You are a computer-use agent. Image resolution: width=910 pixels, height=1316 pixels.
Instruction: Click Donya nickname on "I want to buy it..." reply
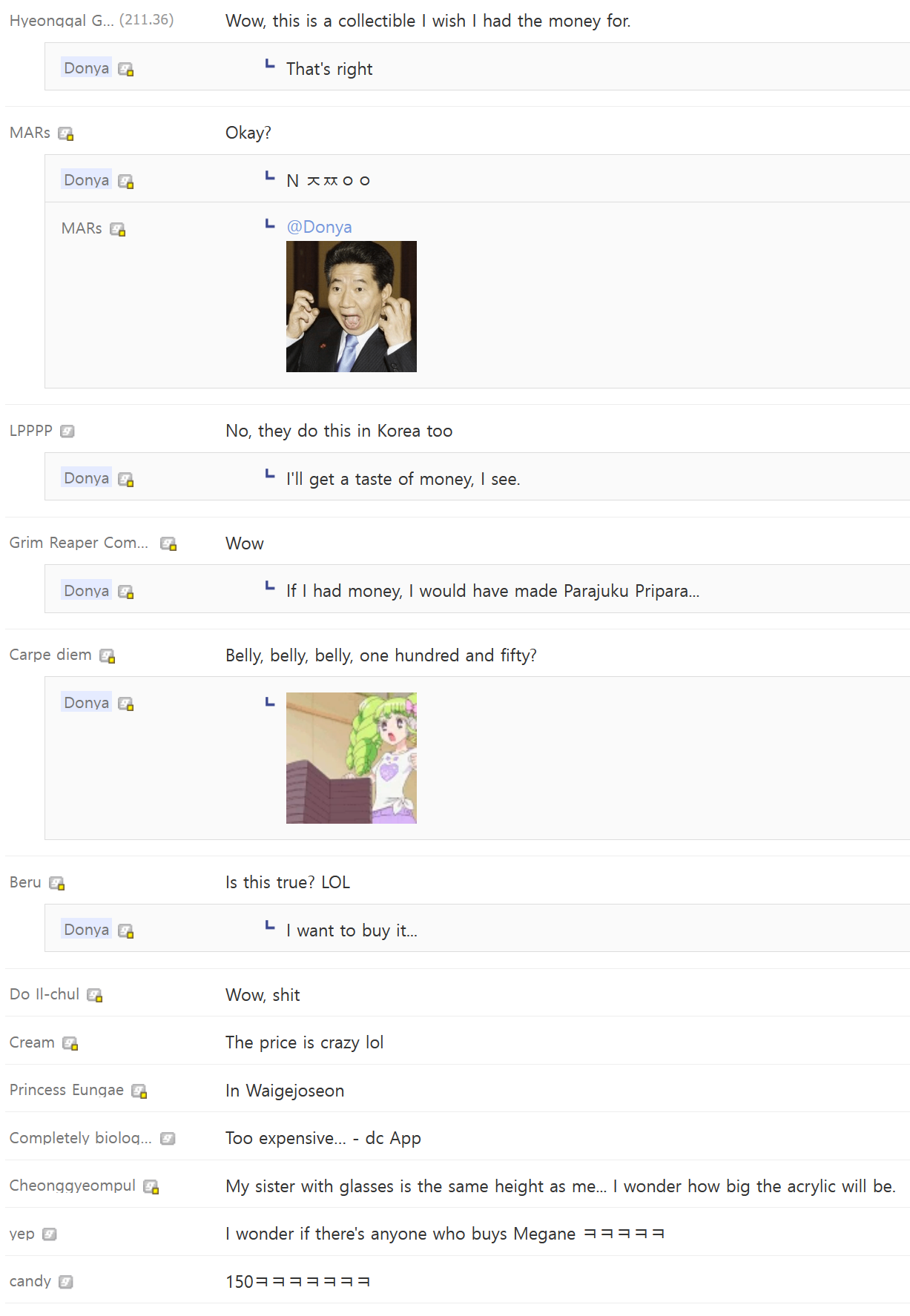click(87, 929)
